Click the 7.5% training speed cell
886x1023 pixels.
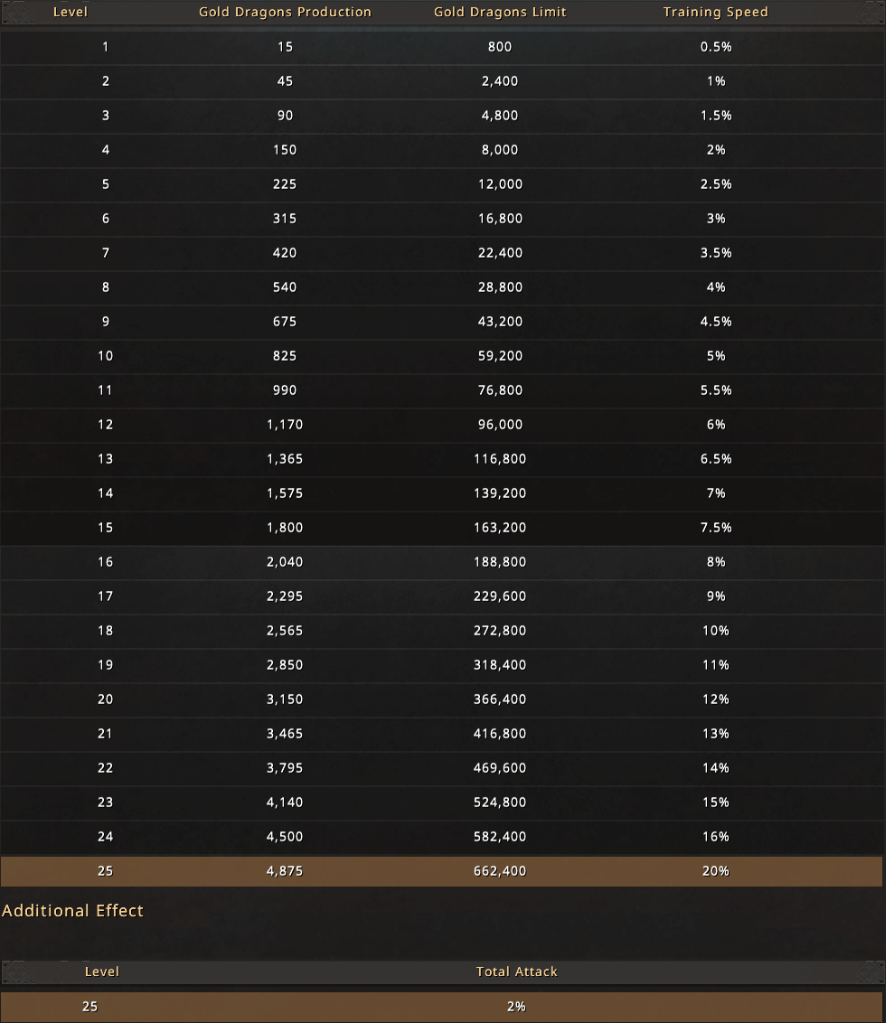point(715,528)
